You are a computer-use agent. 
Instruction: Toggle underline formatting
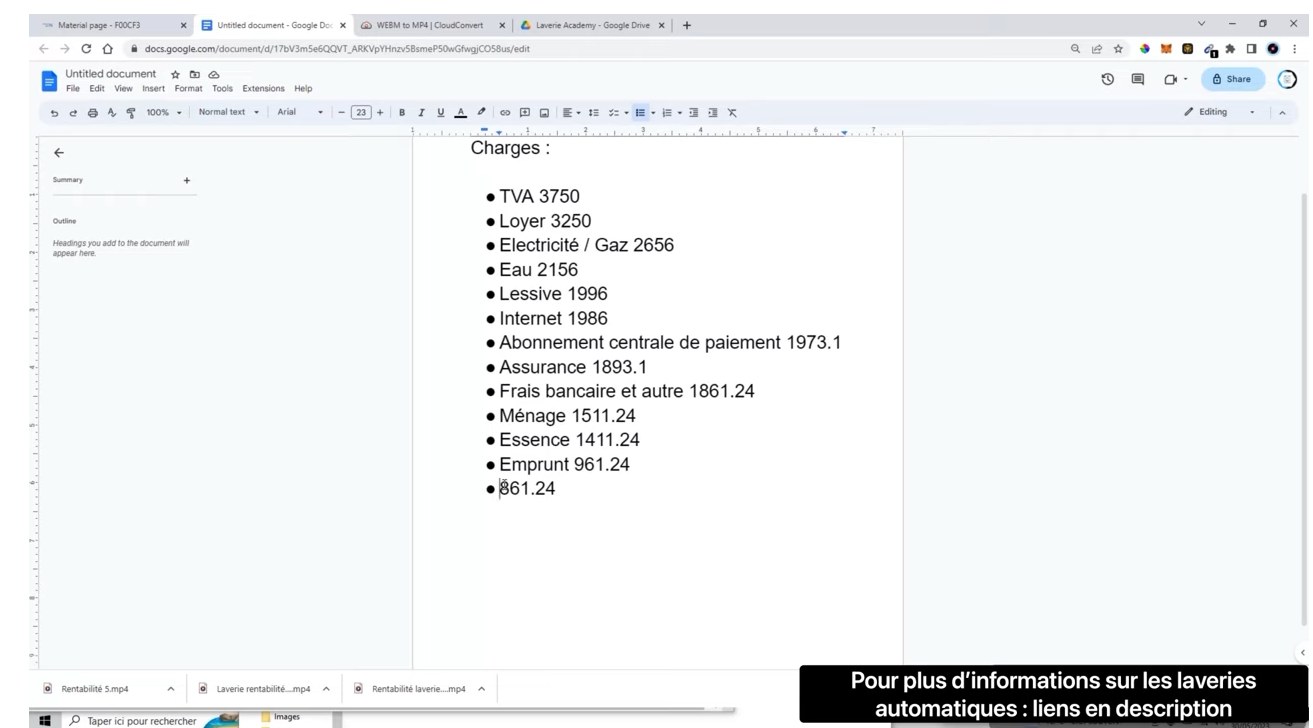pos(441,113)
